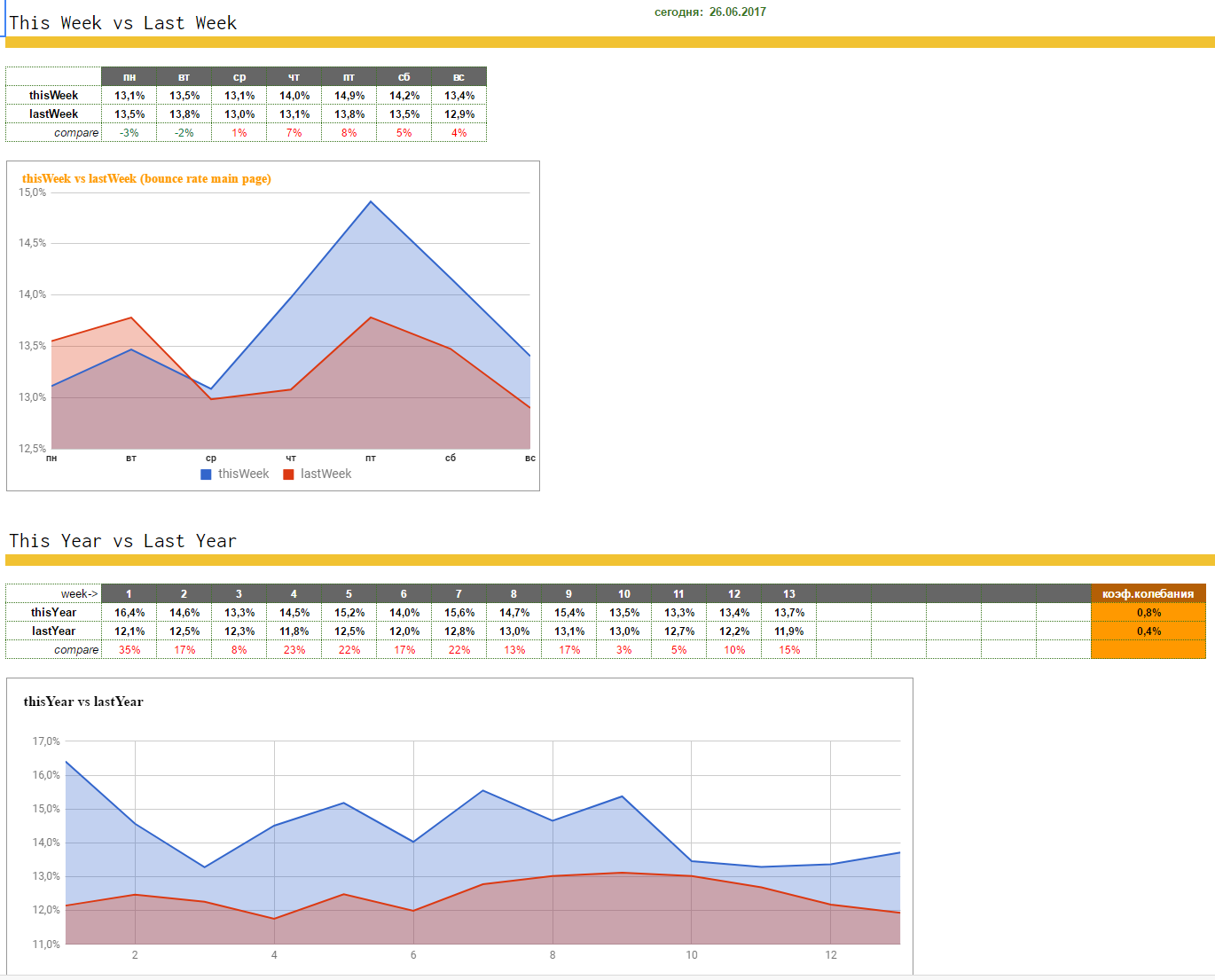Select the 'thisYear' row label
Image resolution: width=1215 pixels, height=980 pixels.
pyautogui.click(x=53, y=613)
